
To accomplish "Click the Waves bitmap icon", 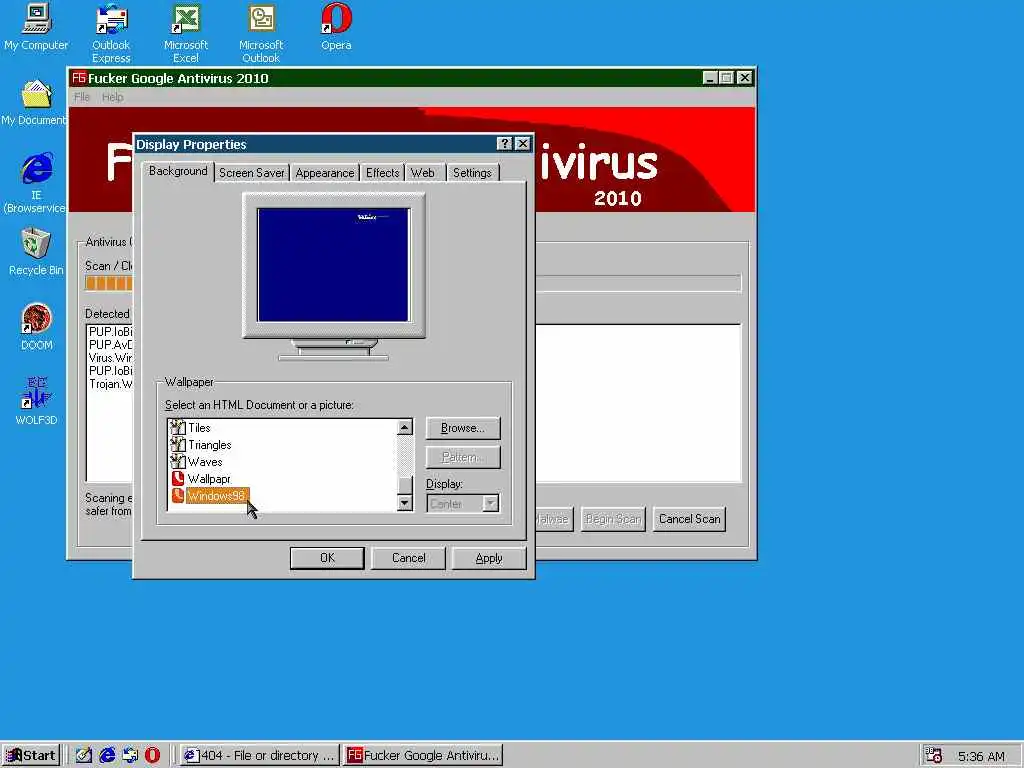I will coord(178,462).
